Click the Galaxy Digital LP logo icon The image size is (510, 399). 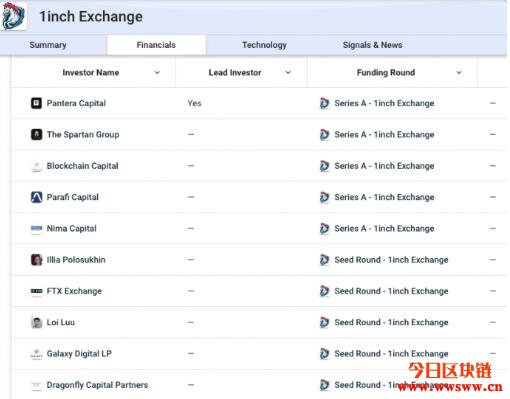click(x=36, y=354)
